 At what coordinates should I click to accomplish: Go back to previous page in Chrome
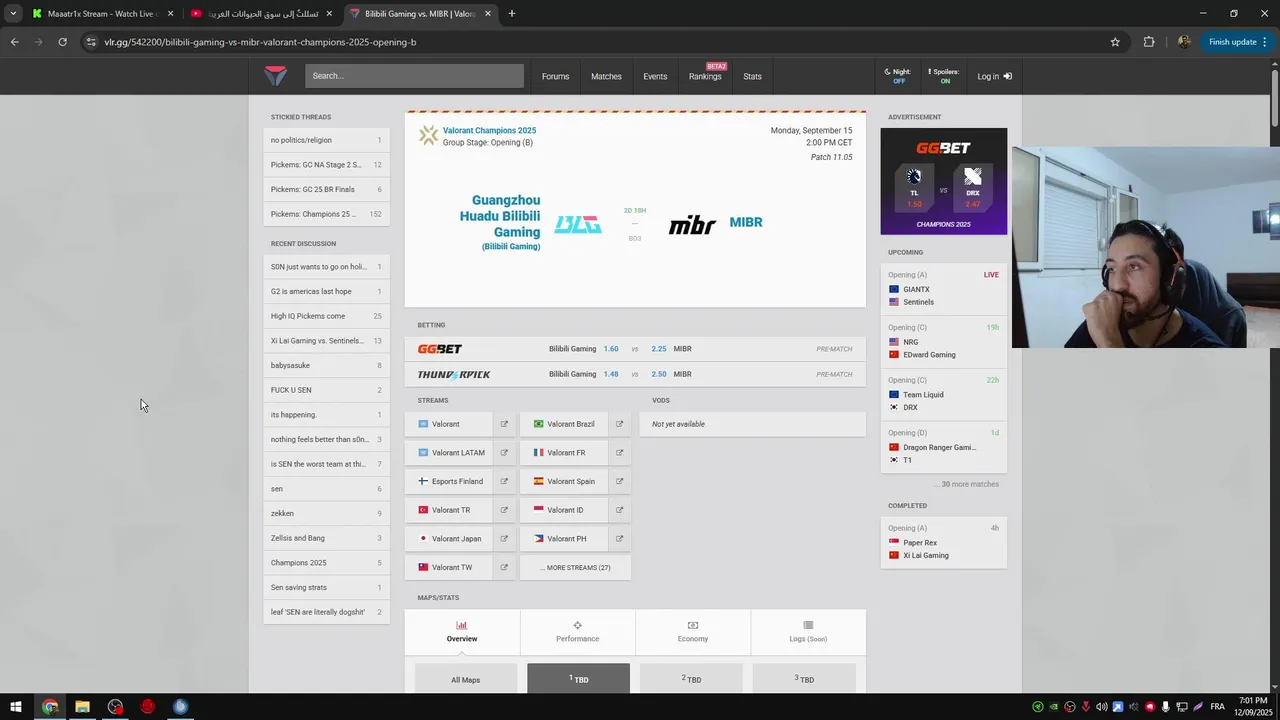[x=15, y=42]
